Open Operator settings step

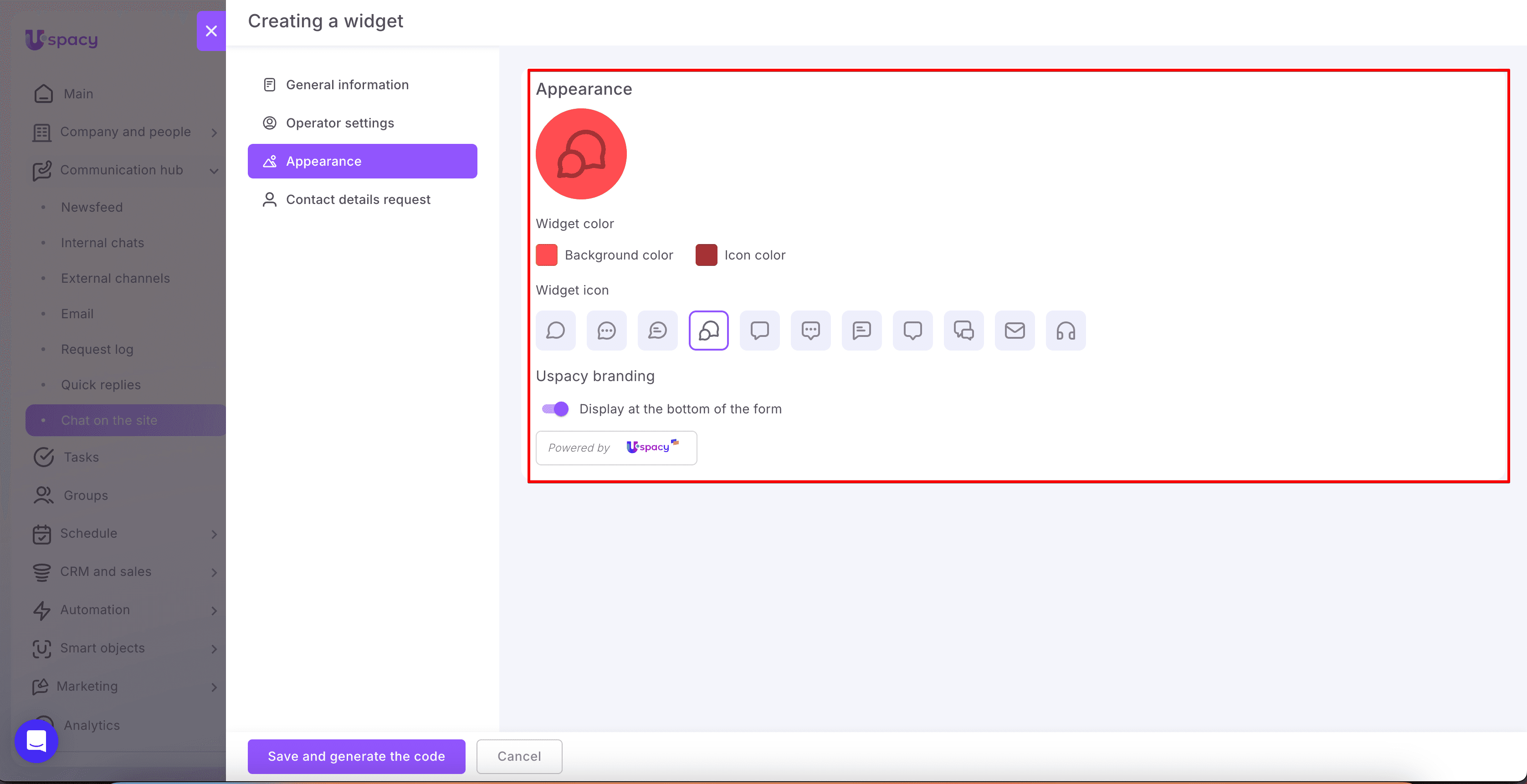[362, 122]
